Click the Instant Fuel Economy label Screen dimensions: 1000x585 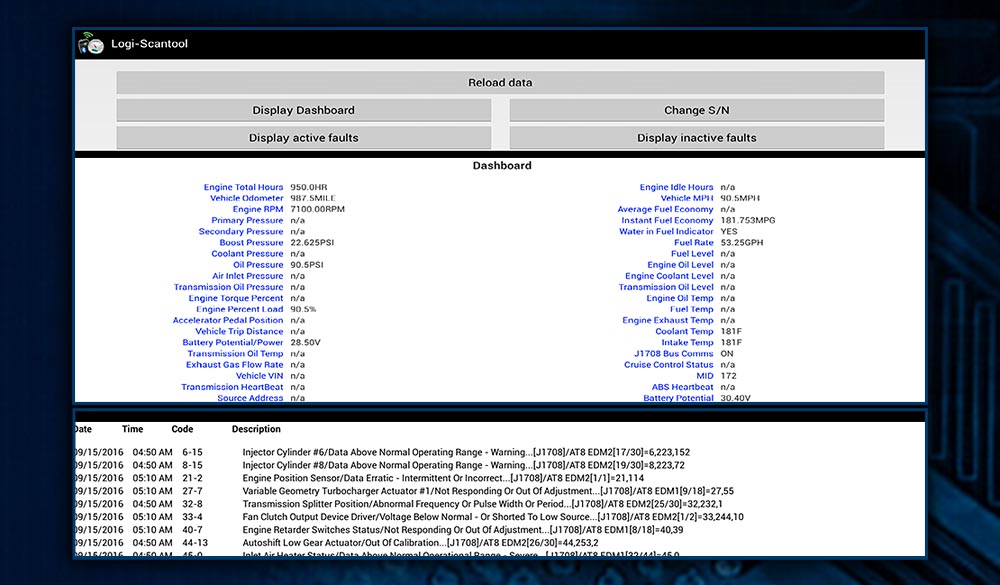click(x=668, y=220)
